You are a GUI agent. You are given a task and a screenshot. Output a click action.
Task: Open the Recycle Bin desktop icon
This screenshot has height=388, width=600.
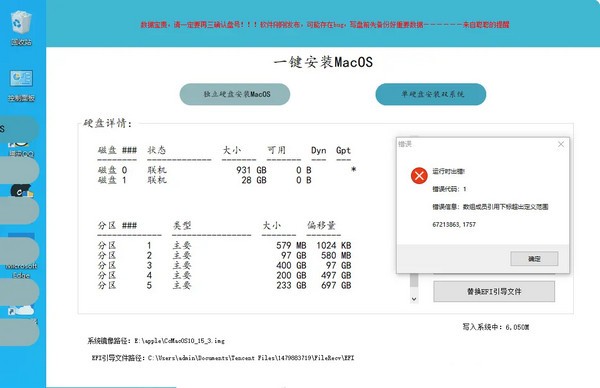point(21,28)
